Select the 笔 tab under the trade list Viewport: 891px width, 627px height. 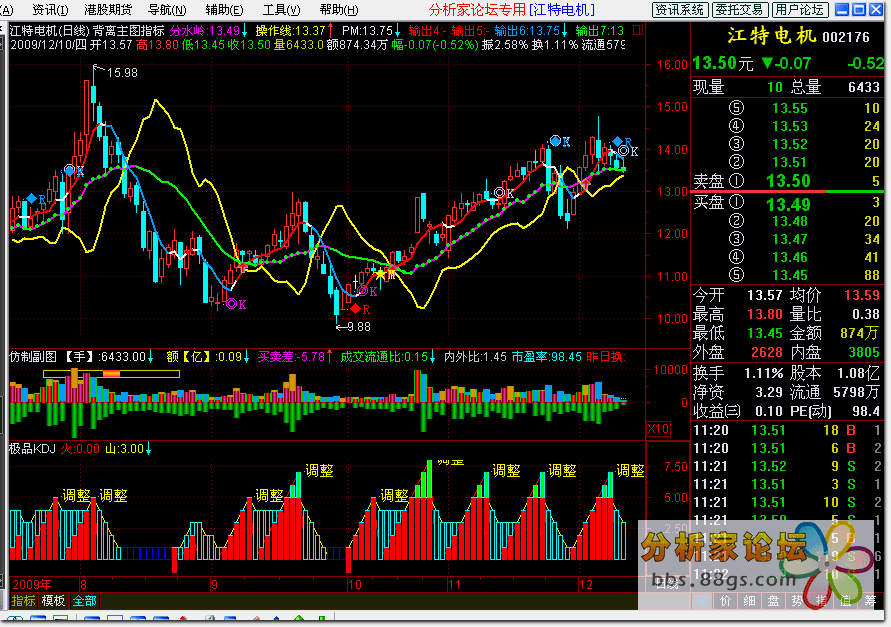pos(702,601)
